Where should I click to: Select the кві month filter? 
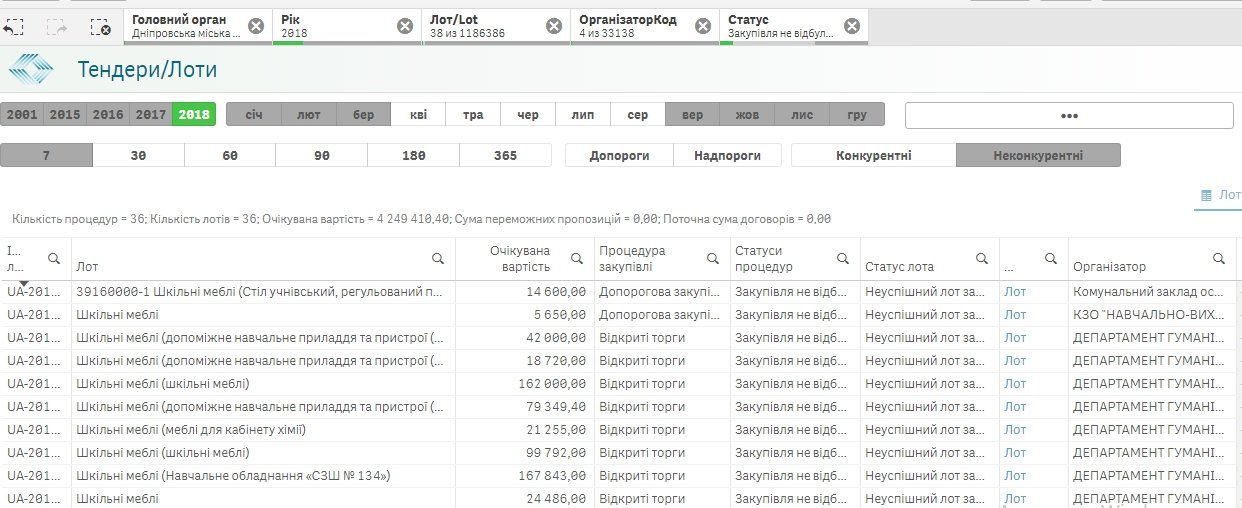click(x=418, y=115)
